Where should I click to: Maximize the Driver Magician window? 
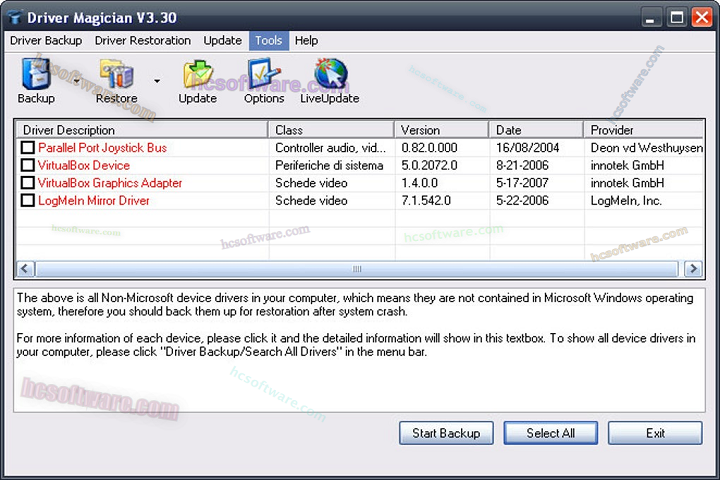point(676,18)
